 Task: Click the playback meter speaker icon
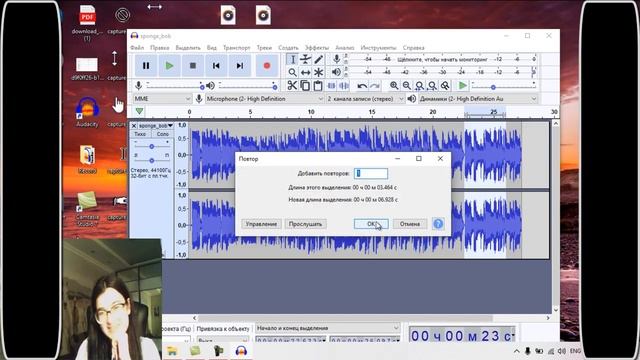[336, 72]
